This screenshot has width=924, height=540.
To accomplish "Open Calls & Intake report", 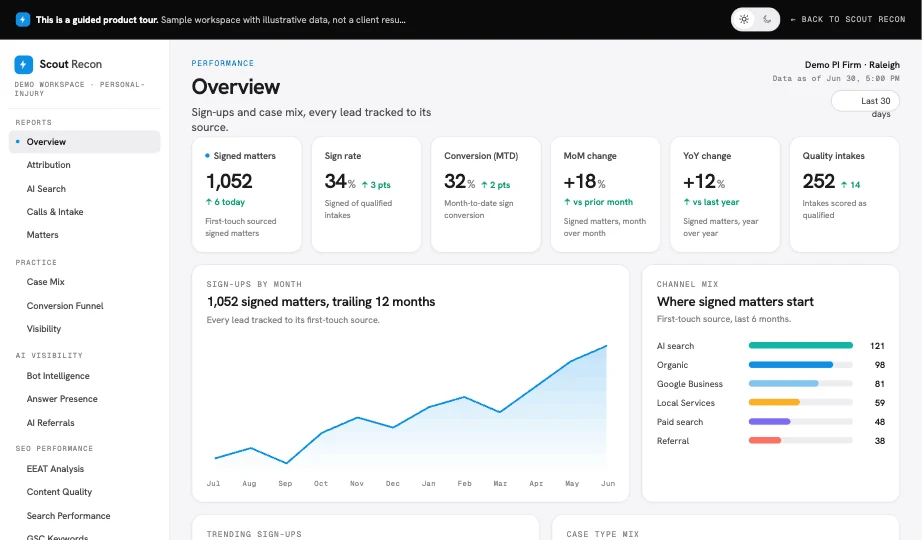I will coord(55,212).
